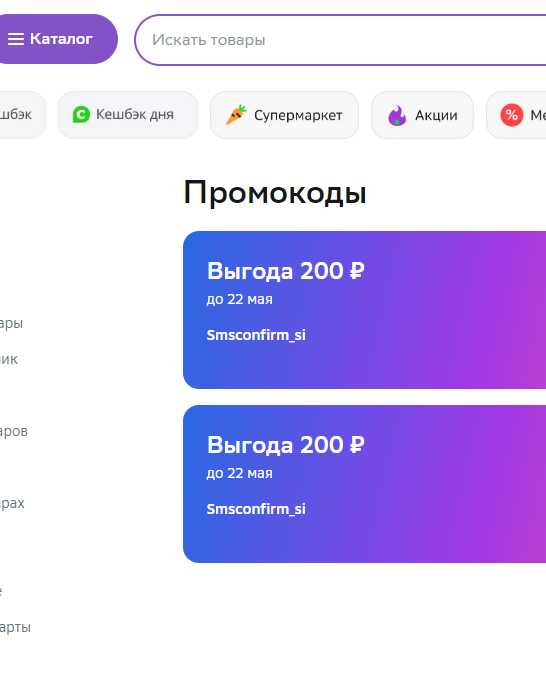Open the Кешбэк дня chip
This screenshot has height=677, width=546.
coord(128,115)
